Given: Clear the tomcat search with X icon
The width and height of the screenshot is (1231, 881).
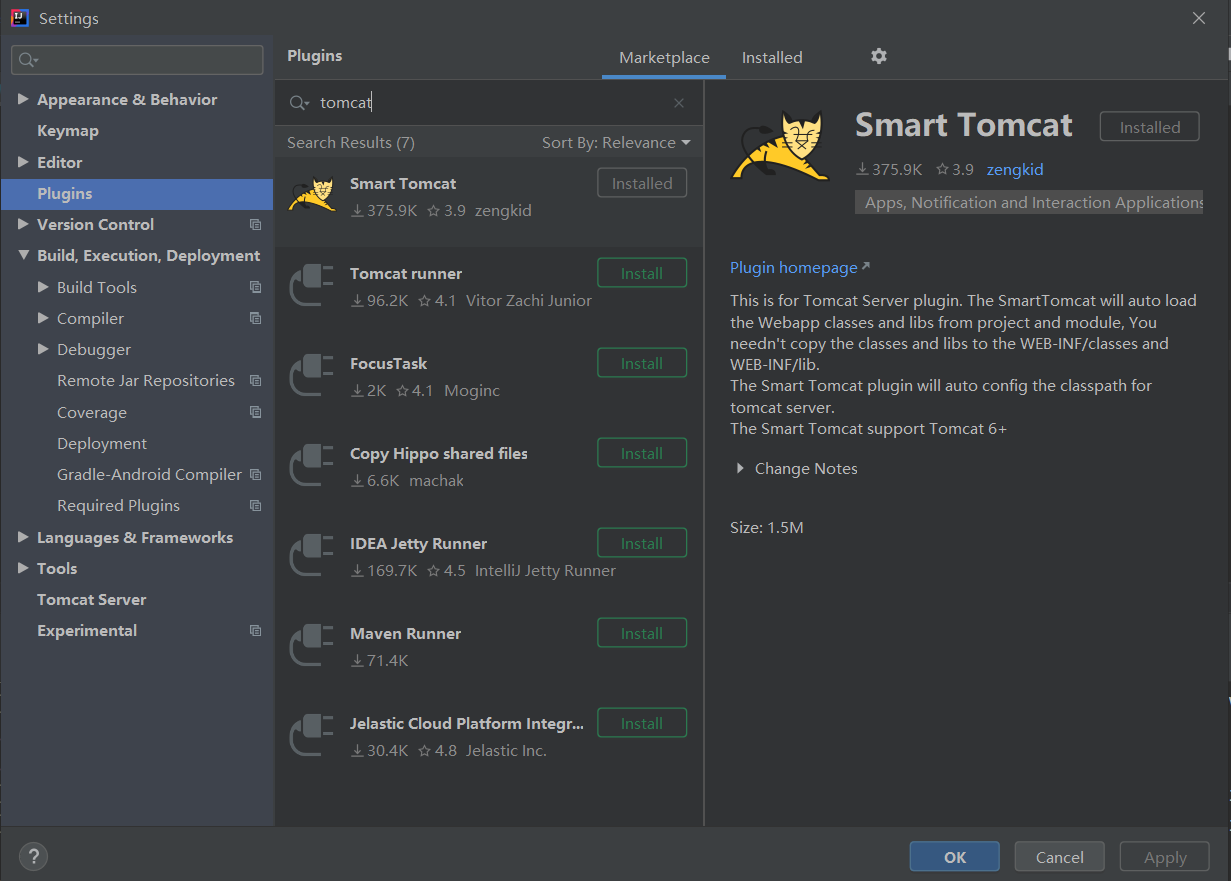Looking at the screenshot, I should 679,103.
